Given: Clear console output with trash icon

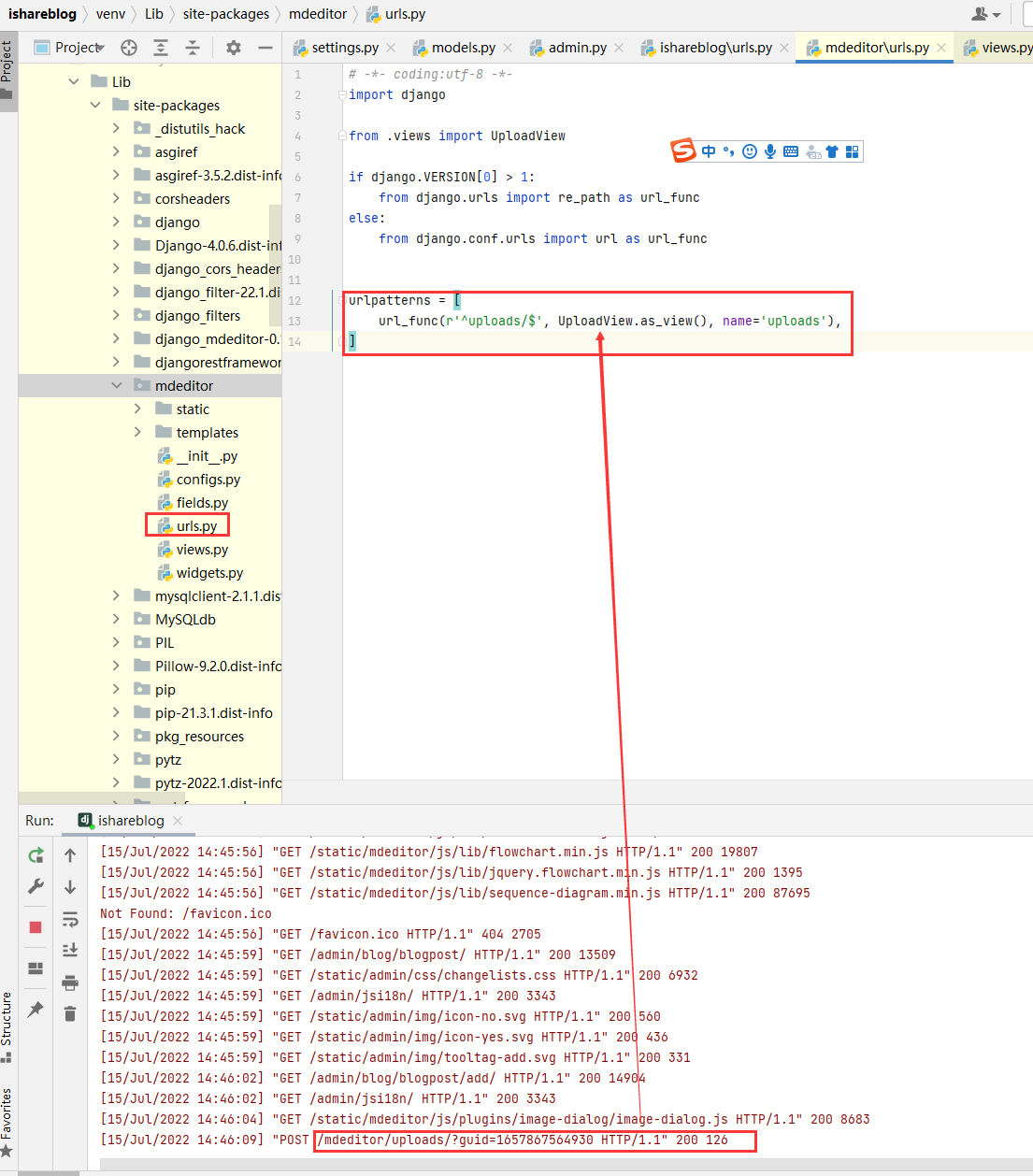Looking at the screenshot, I should tap(70, 1013).
